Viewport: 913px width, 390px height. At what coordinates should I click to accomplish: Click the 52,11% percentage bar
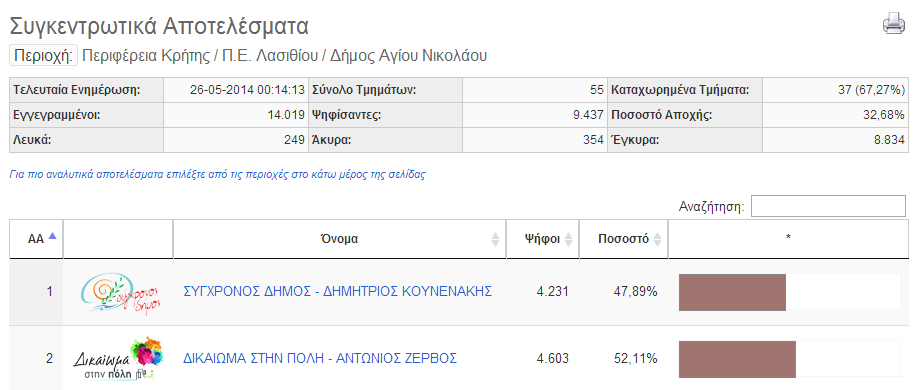coord(737,359)
